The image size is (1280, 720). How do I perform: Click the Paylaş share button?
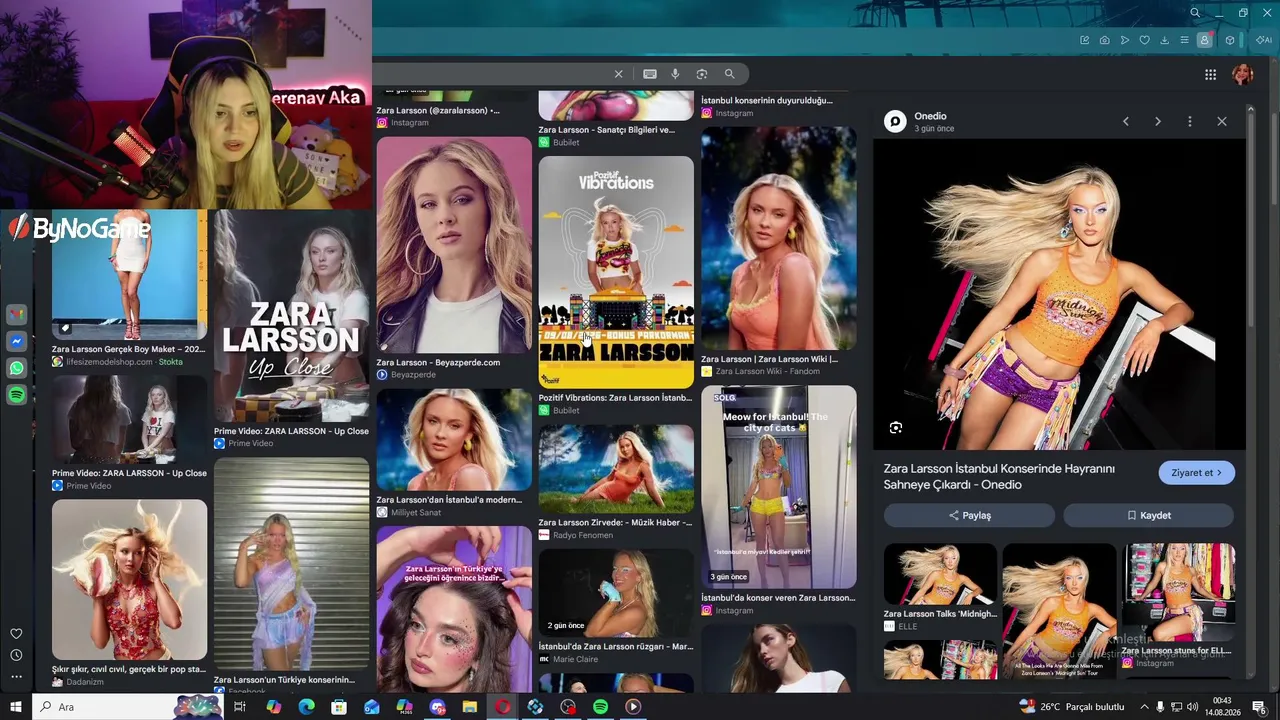click(969, 515)
